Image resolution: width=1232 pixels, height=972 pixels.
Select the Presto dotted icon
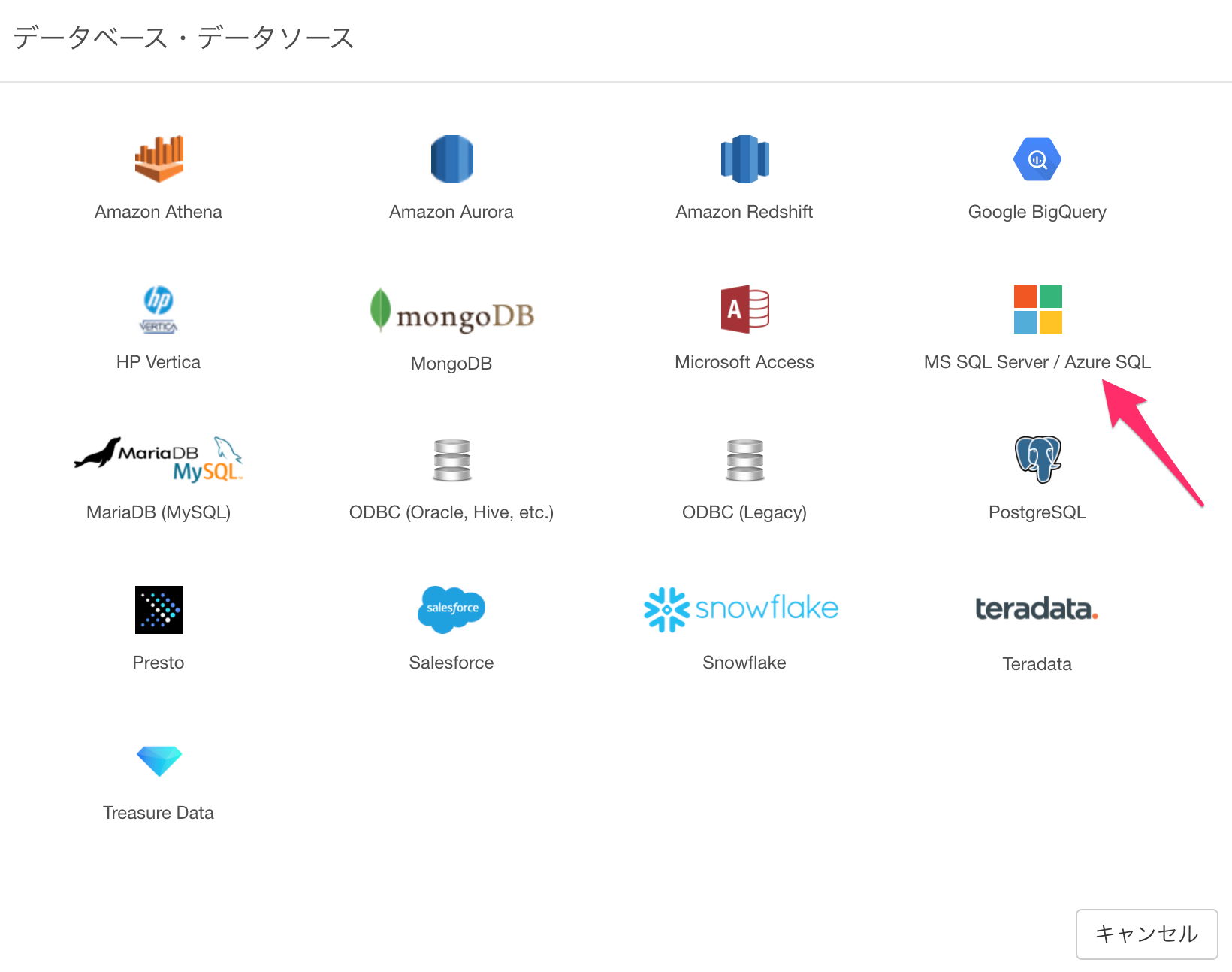coord(159,610)
